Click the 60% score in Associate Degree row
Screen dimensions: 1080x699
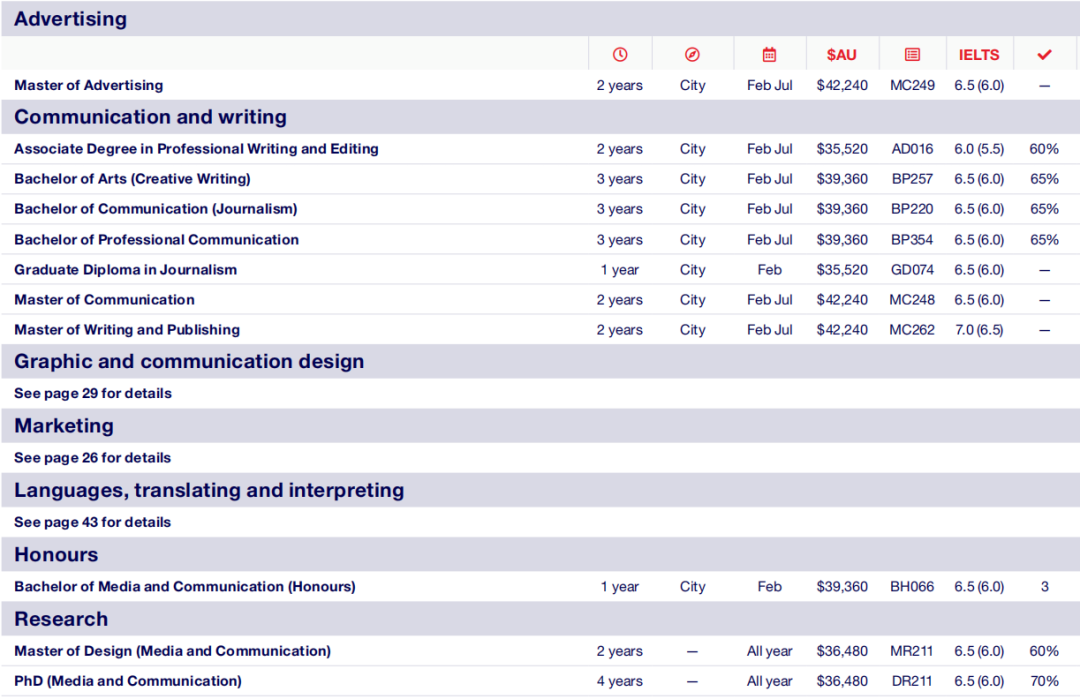[1044, 149]
